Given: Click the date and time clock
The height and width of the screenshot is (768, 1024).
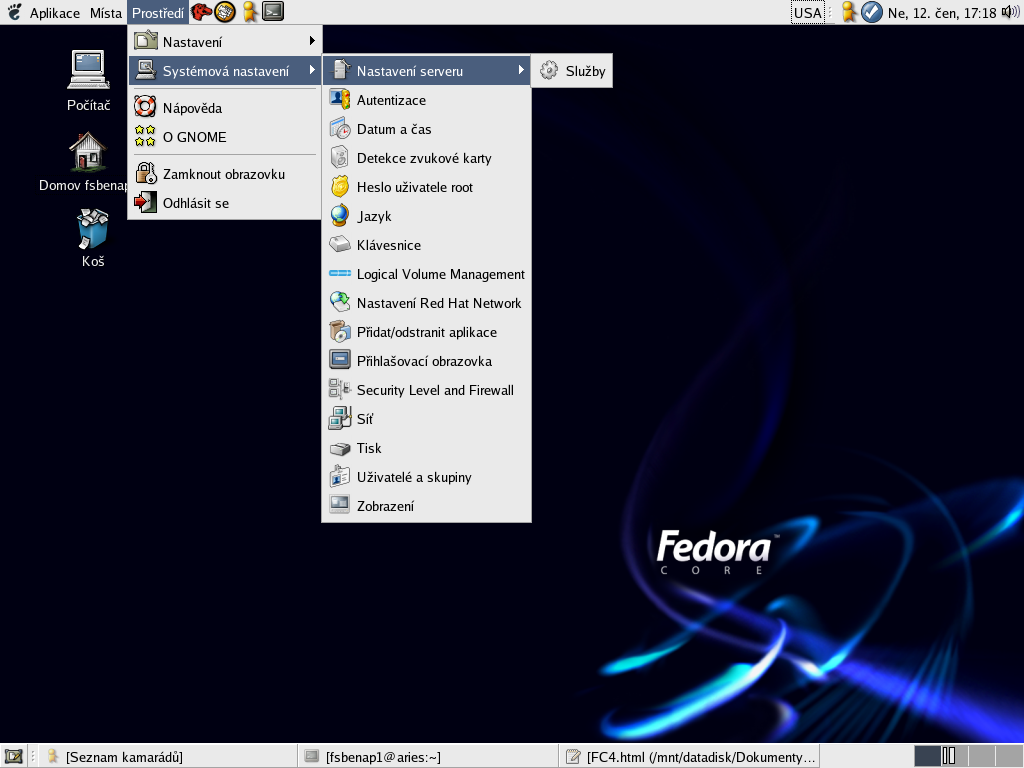Looking at the screenshot, I should [941, 13].
